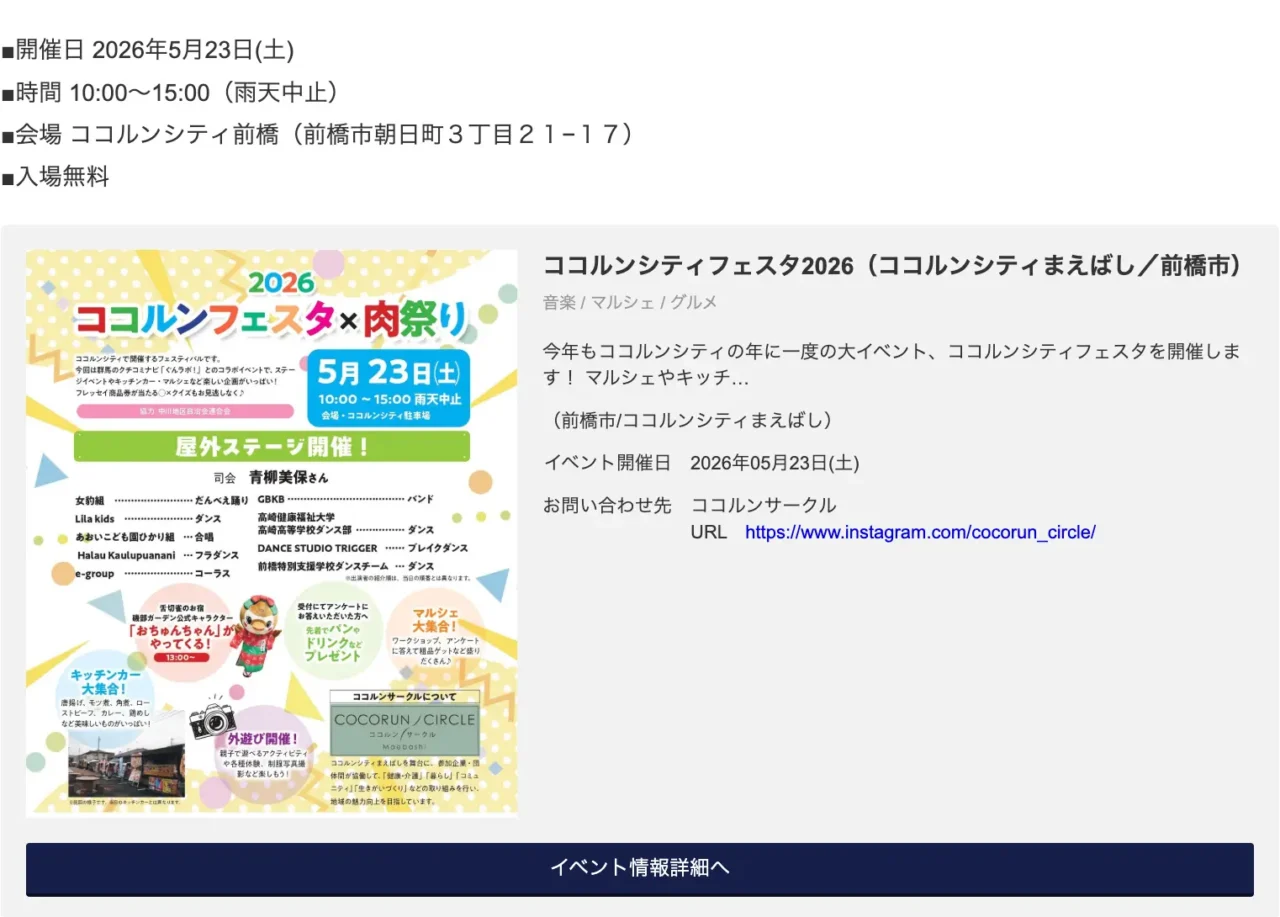Image resolution: width=1280 pixels, height=917 pixels.
Task: Click the event description starting 今年もココルンシティ
Action: click(x=892, y=365)
